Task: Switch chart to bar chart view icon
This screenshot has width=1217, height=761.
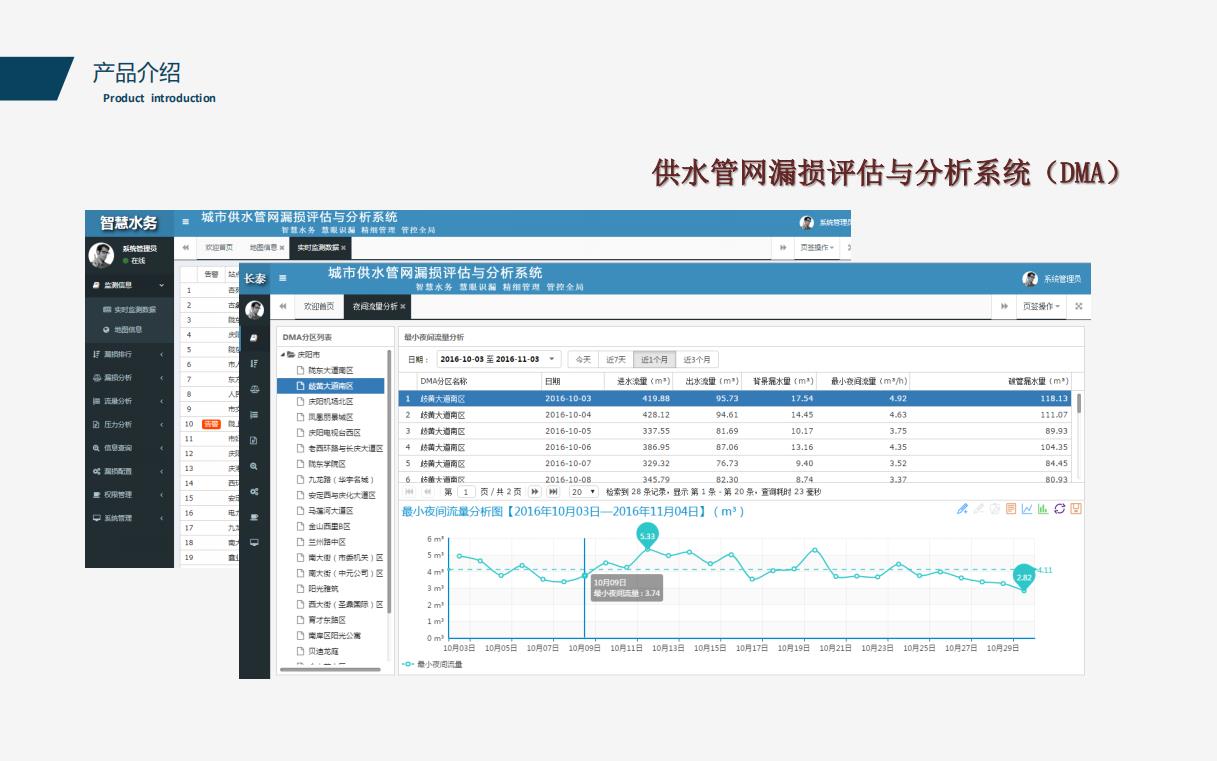Action: [1043, 509]
